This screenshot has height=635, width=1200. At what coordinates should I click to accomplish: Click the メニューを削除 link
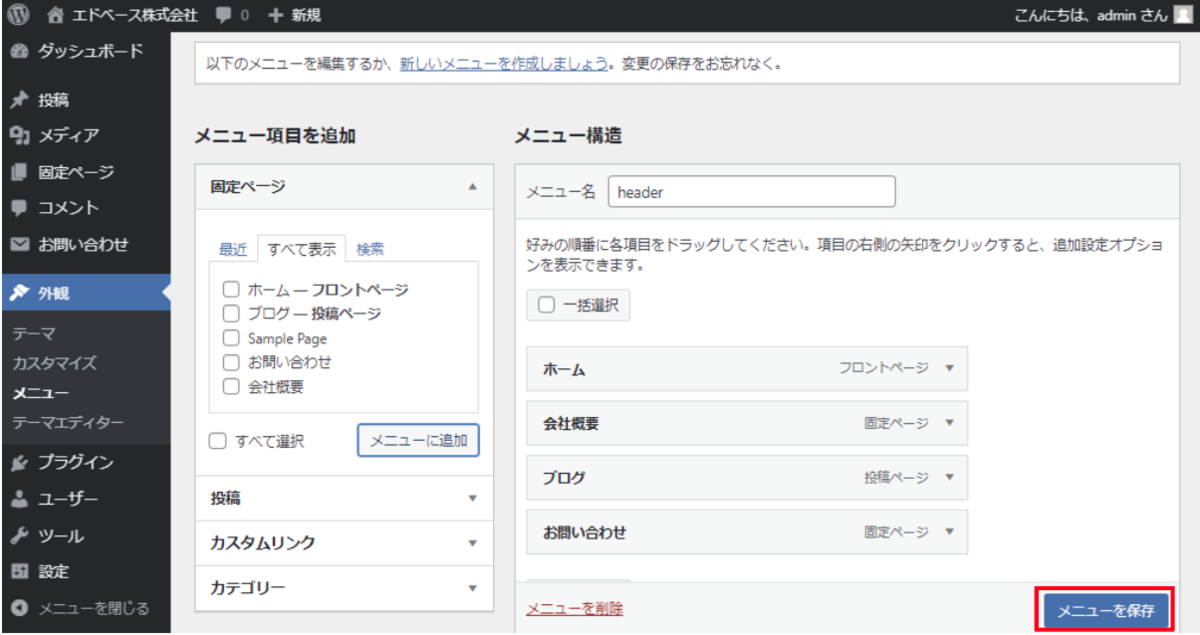575,609
